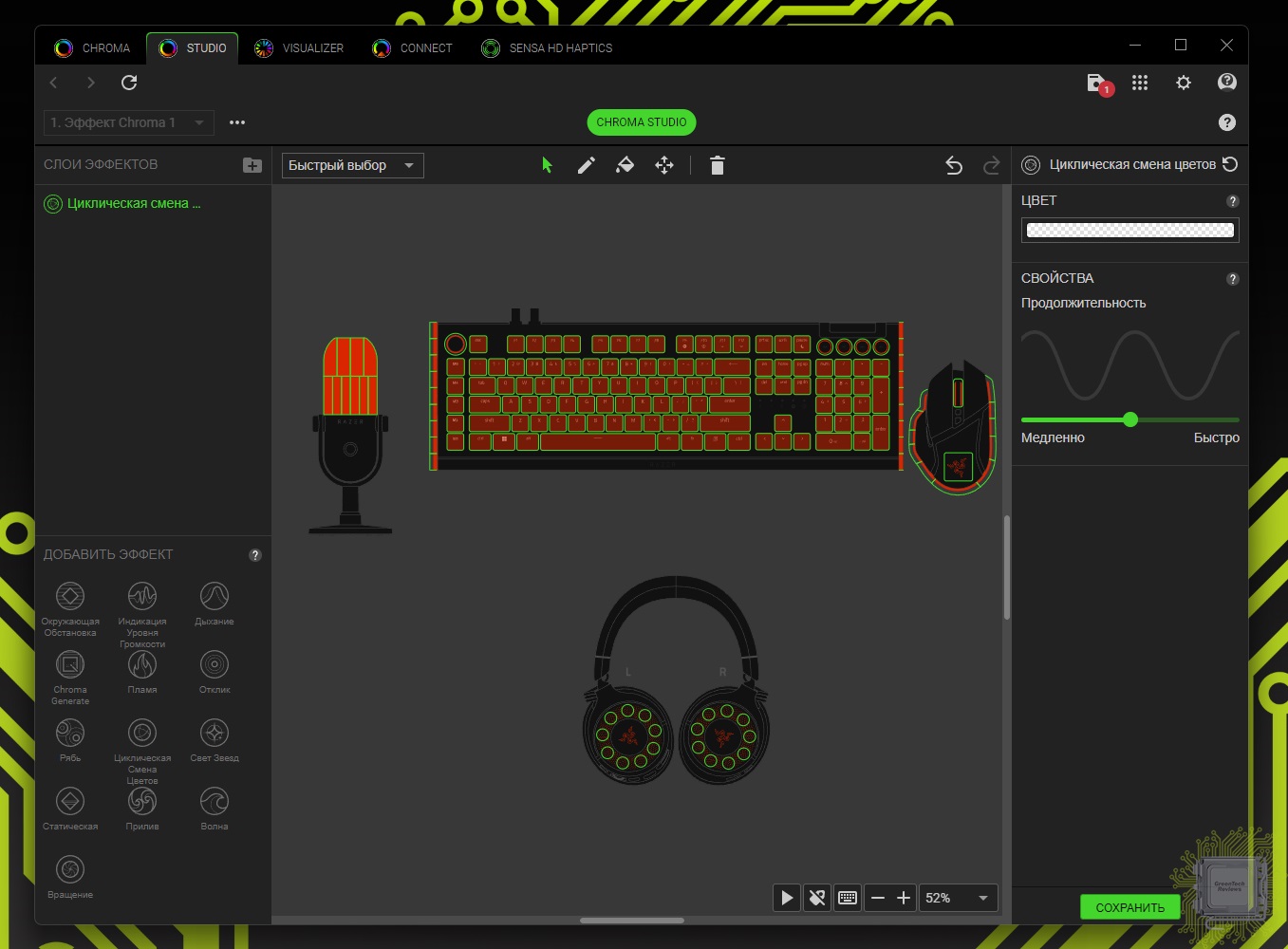Viewport: 1288px width, 949px height.
Task: Toggle the keyboard view button
Action: coord(848,898)
